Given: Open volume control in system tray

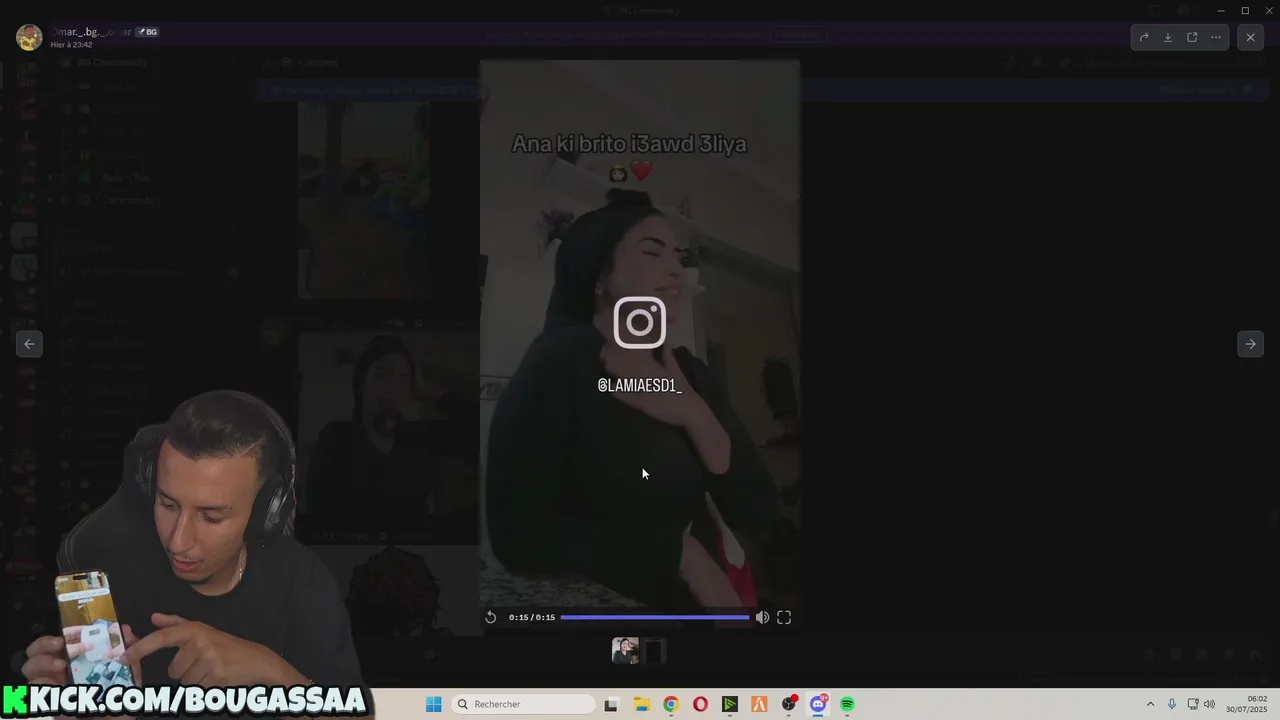Looking at the screenshot, I should click(1209, 704).
